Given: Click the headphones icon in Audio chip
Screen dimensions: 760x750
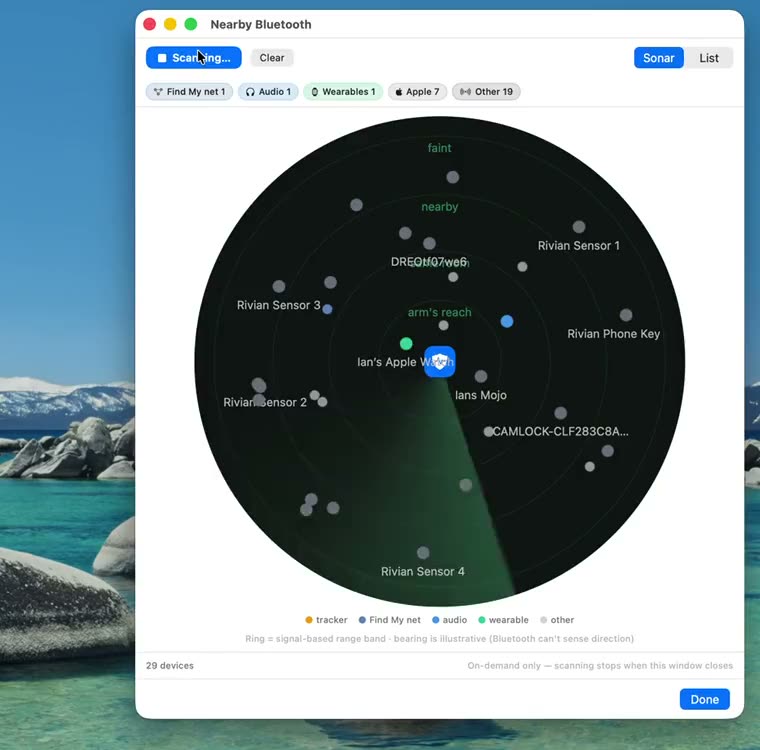Looking at the screenshot, I should [x=250, y=92].
